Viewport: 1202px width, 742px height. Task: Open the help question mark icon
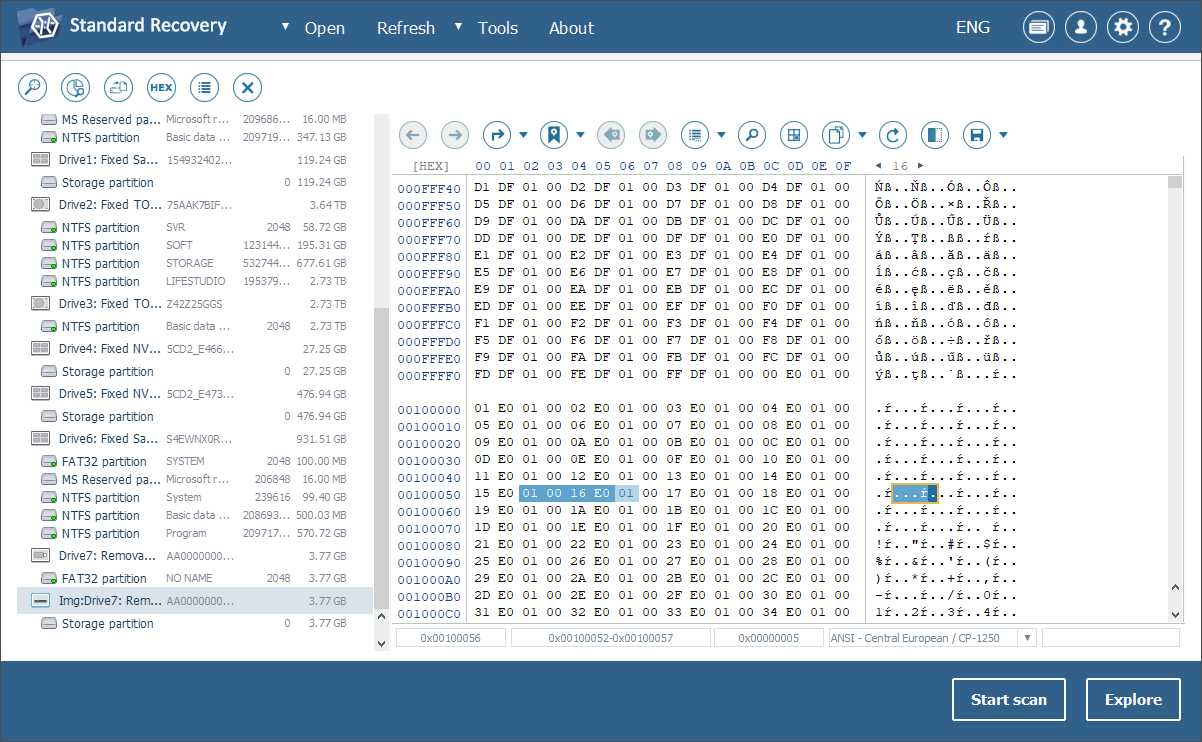(x=1165, y=28)
